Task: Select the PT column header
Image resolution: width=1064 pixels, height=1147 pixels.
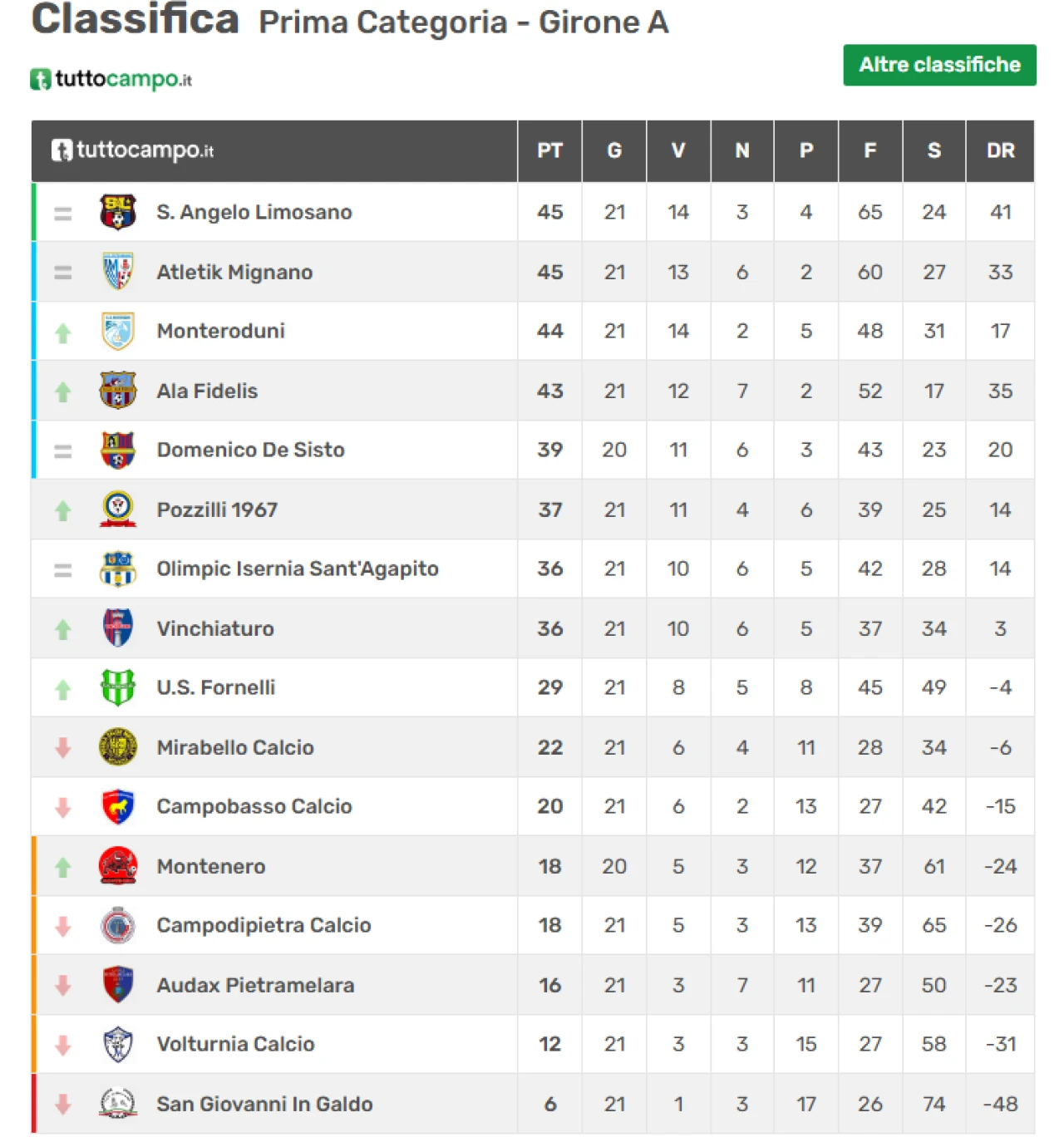Action: click(x=549, y=150)
